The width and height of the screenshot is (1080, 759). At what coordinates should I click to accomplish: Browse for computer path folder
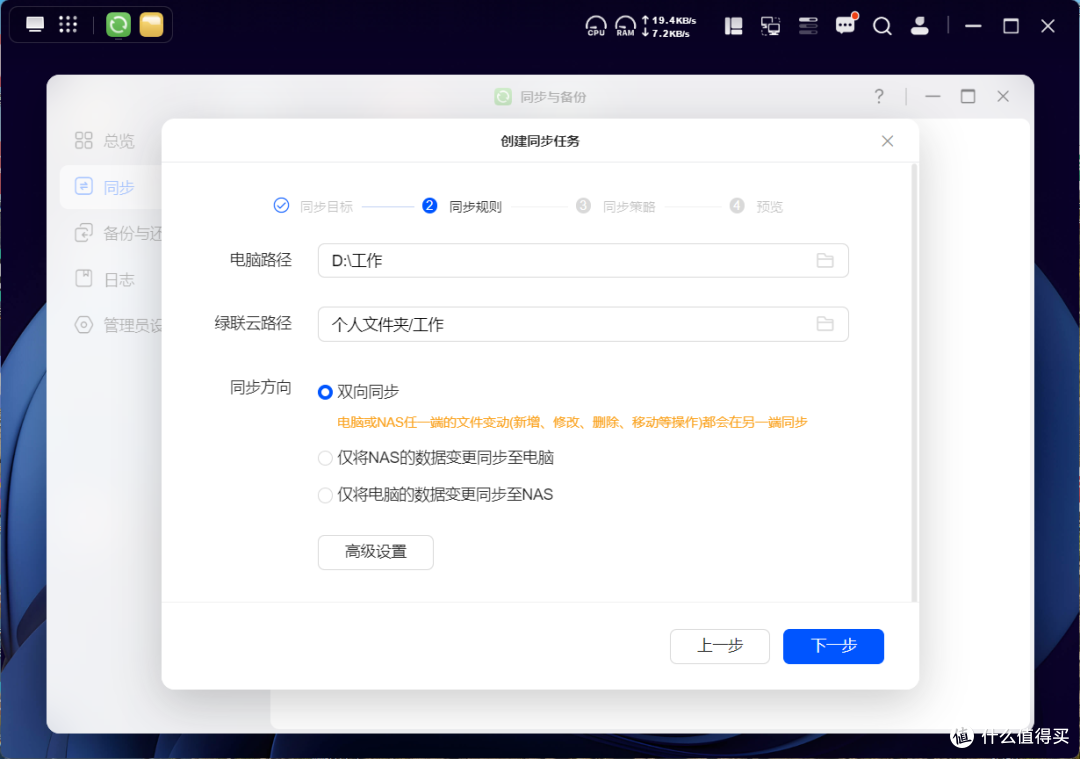pos(825,260)
